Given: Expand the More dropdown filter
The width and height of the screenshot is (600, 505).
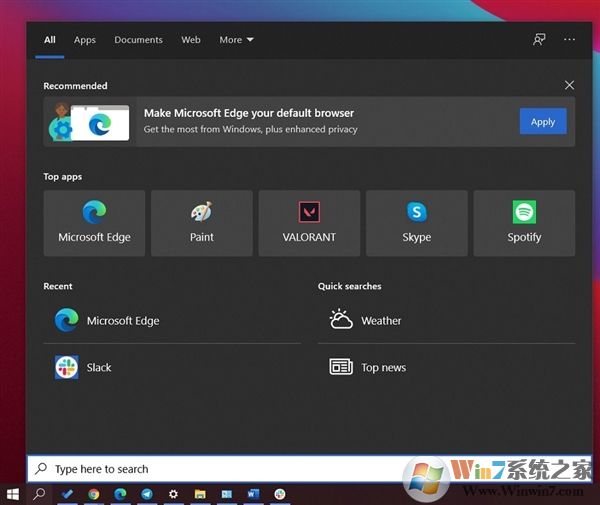Looking at the screenshot, I should coord(236,40).
